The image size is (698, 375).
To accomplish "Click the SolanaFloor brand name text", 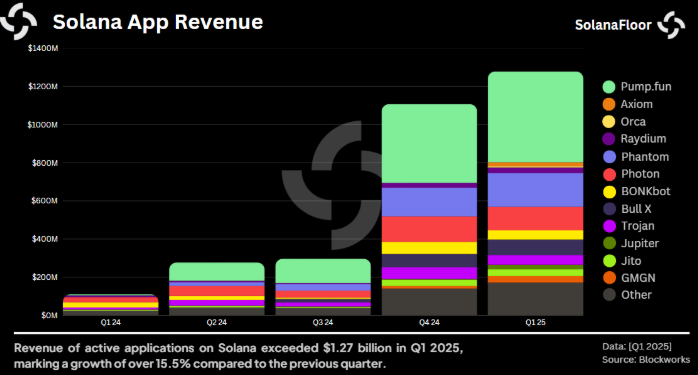I will tap(613, 25).
